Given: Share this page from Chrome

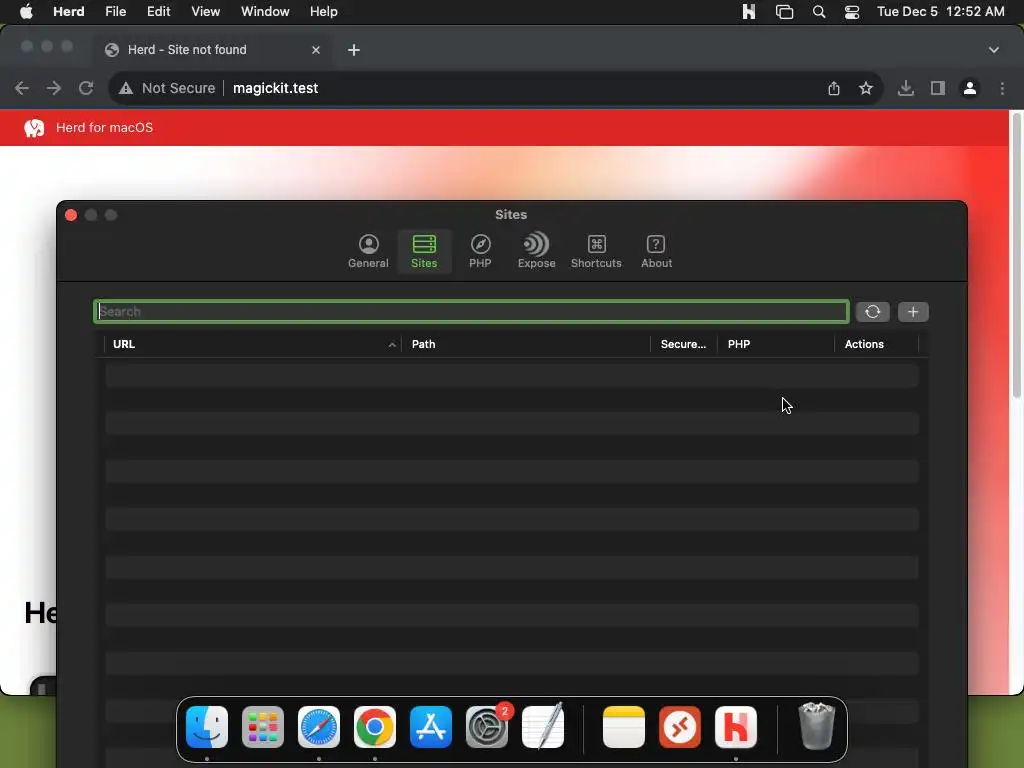Looking at the screenshot, I should (834, 88).
